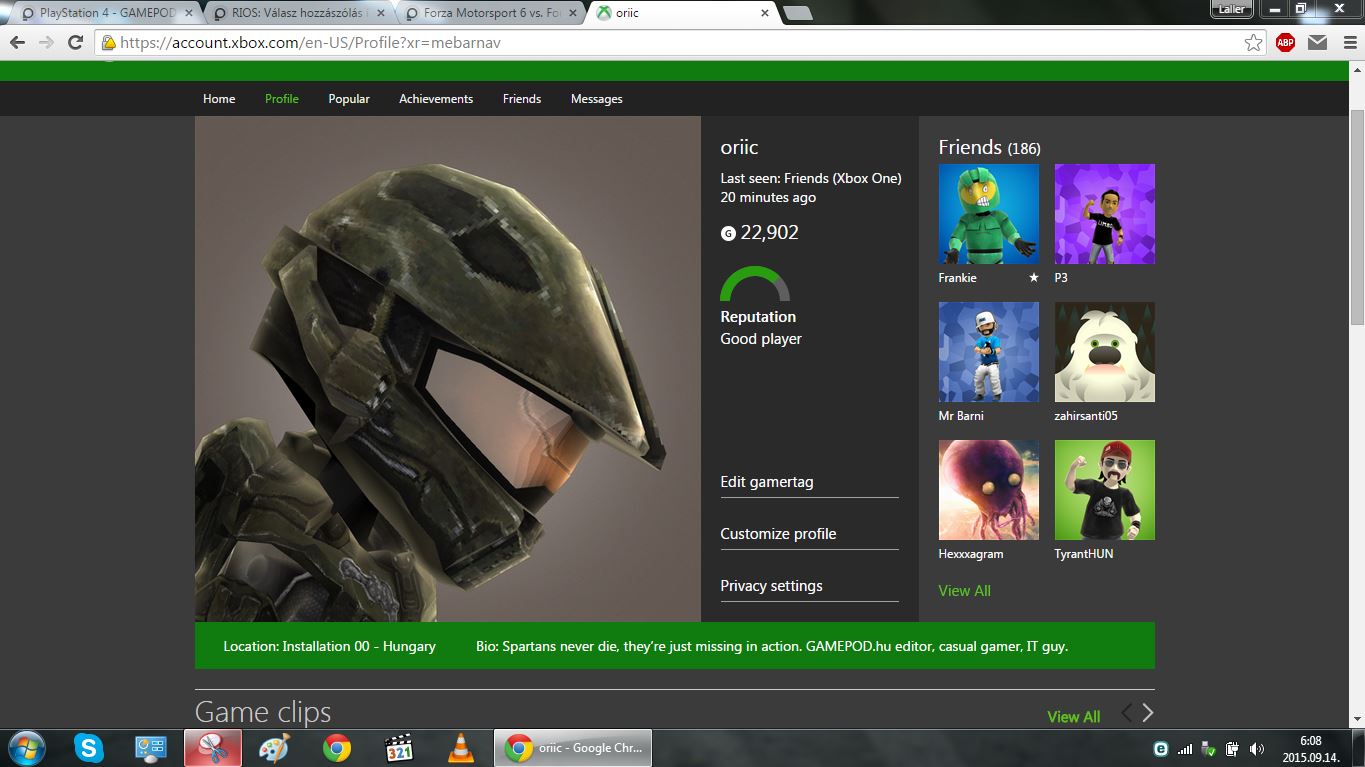Open the Adblock Plus extension icon

click(x=1285, y=43)
